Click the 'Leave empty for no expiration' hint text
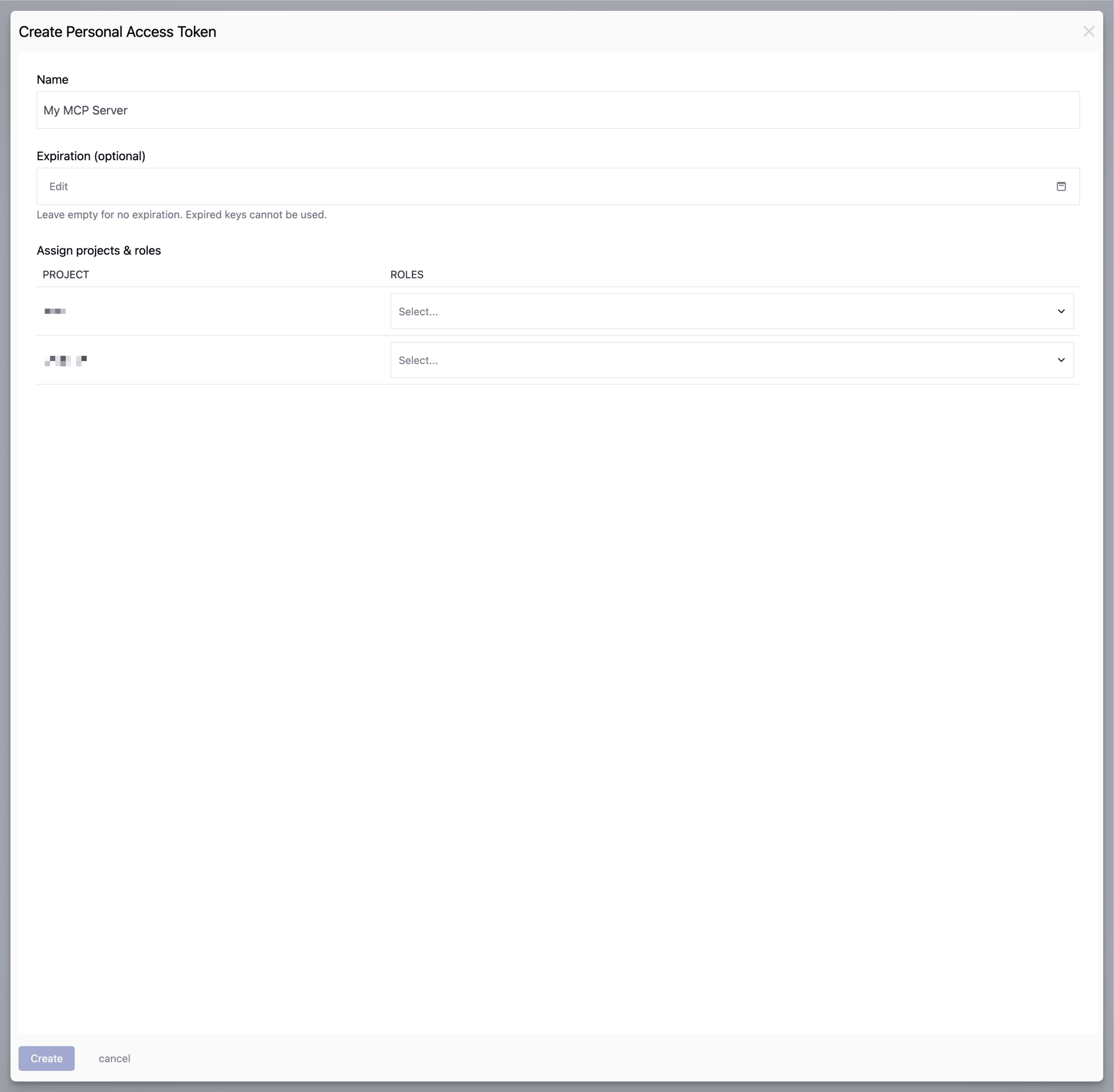The height and width of the screenshot is (1092, 1114). (182, 214)
